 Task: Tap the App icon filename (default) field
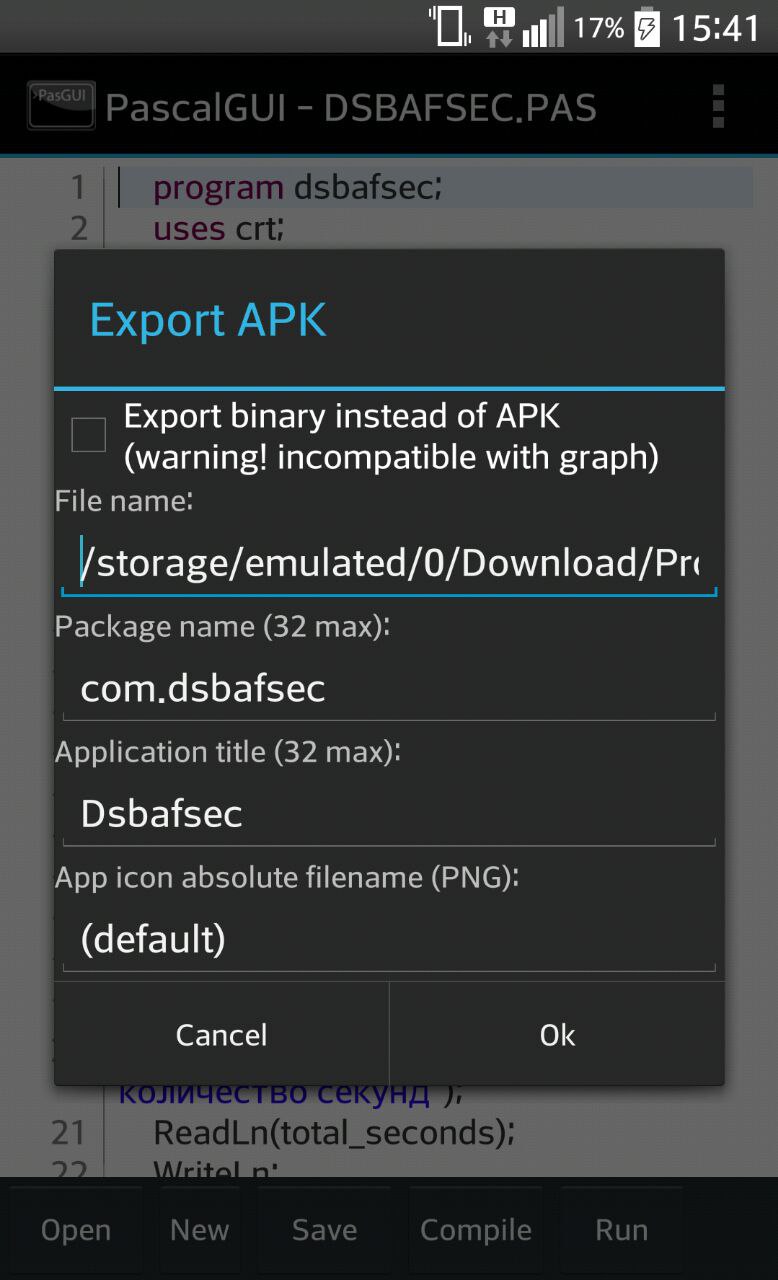pyautogui.click(x=389, y=939)
